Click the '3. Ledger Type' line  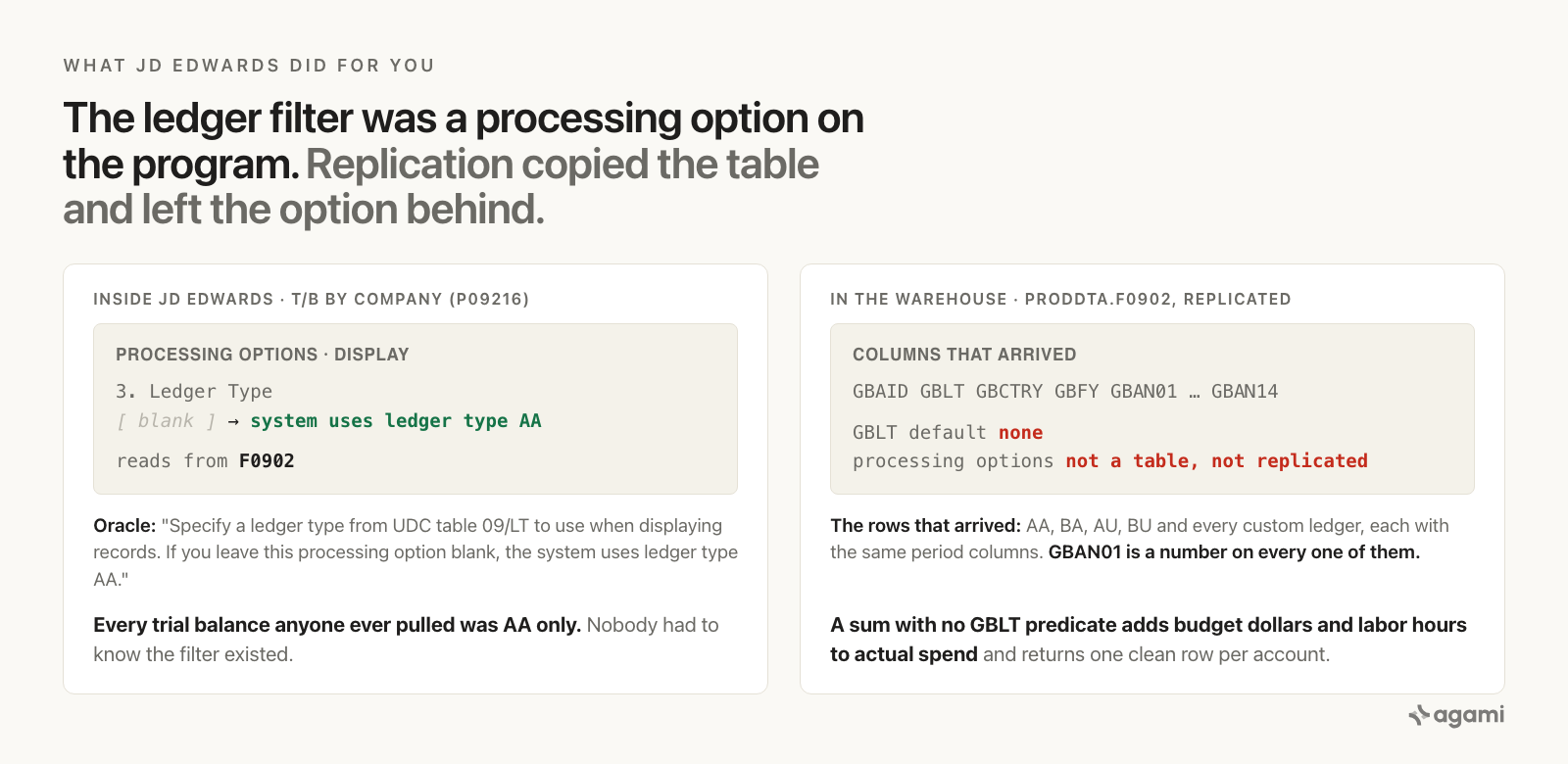tap(194, 392)
